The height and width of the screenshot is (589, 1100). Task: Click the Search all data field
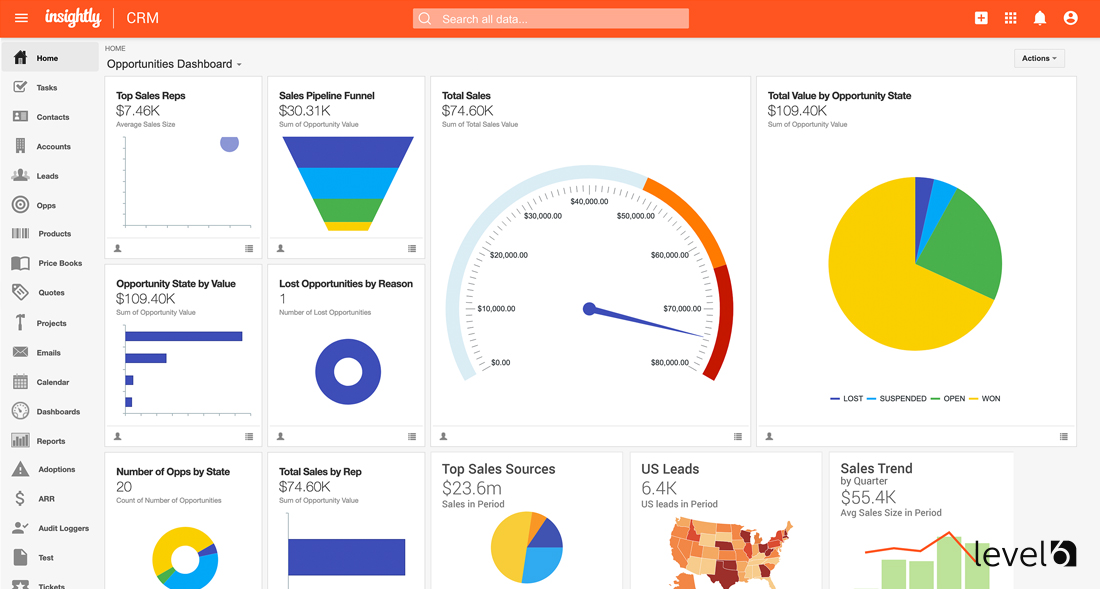click(x=551, y=19)
